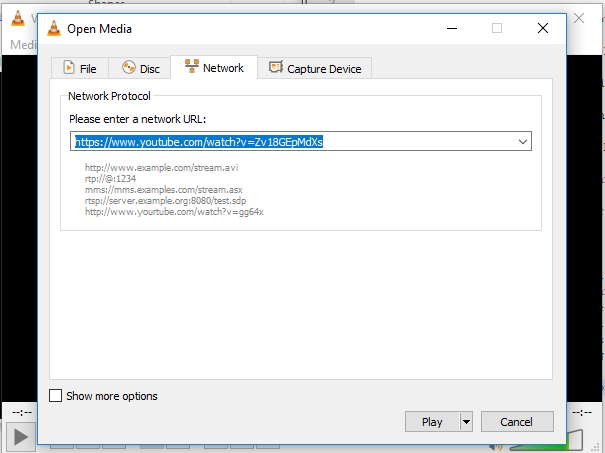Image resolution: width=605 pixels, height=453 pixels.
Task: Click remaining time display in VLC main window
Action: click(x=582, y=413)
